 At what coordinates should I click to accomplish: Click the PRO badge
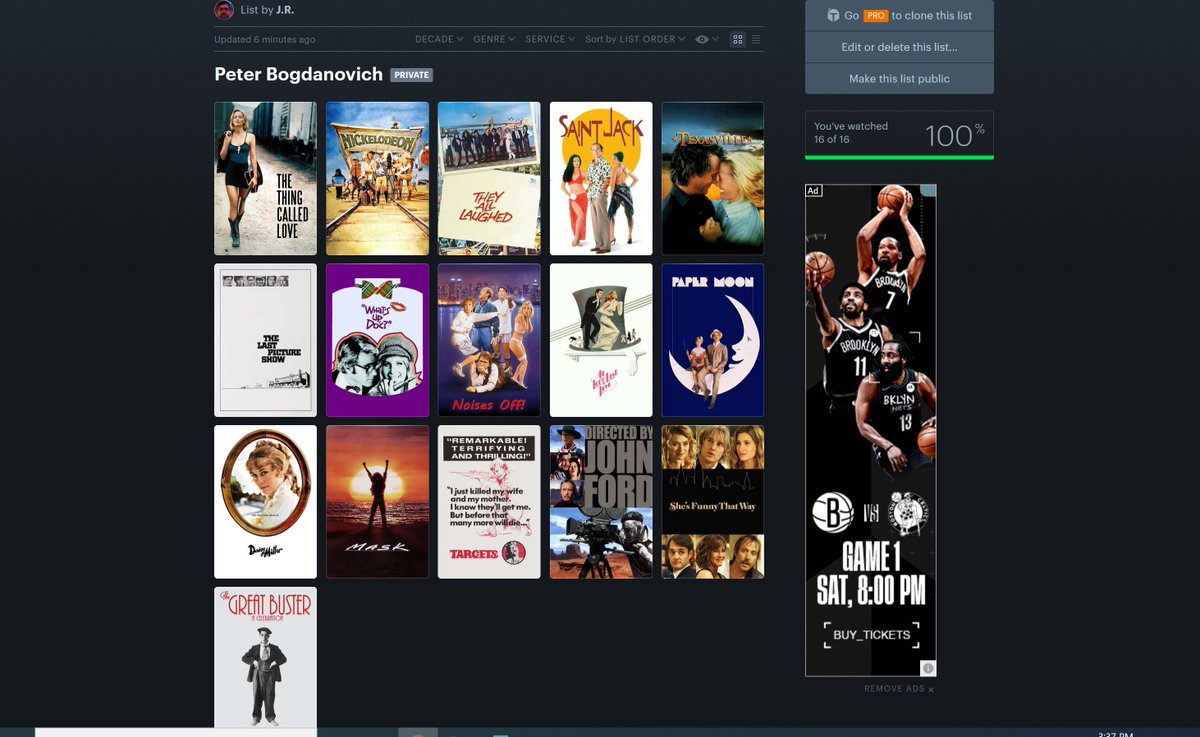(875, 16)
